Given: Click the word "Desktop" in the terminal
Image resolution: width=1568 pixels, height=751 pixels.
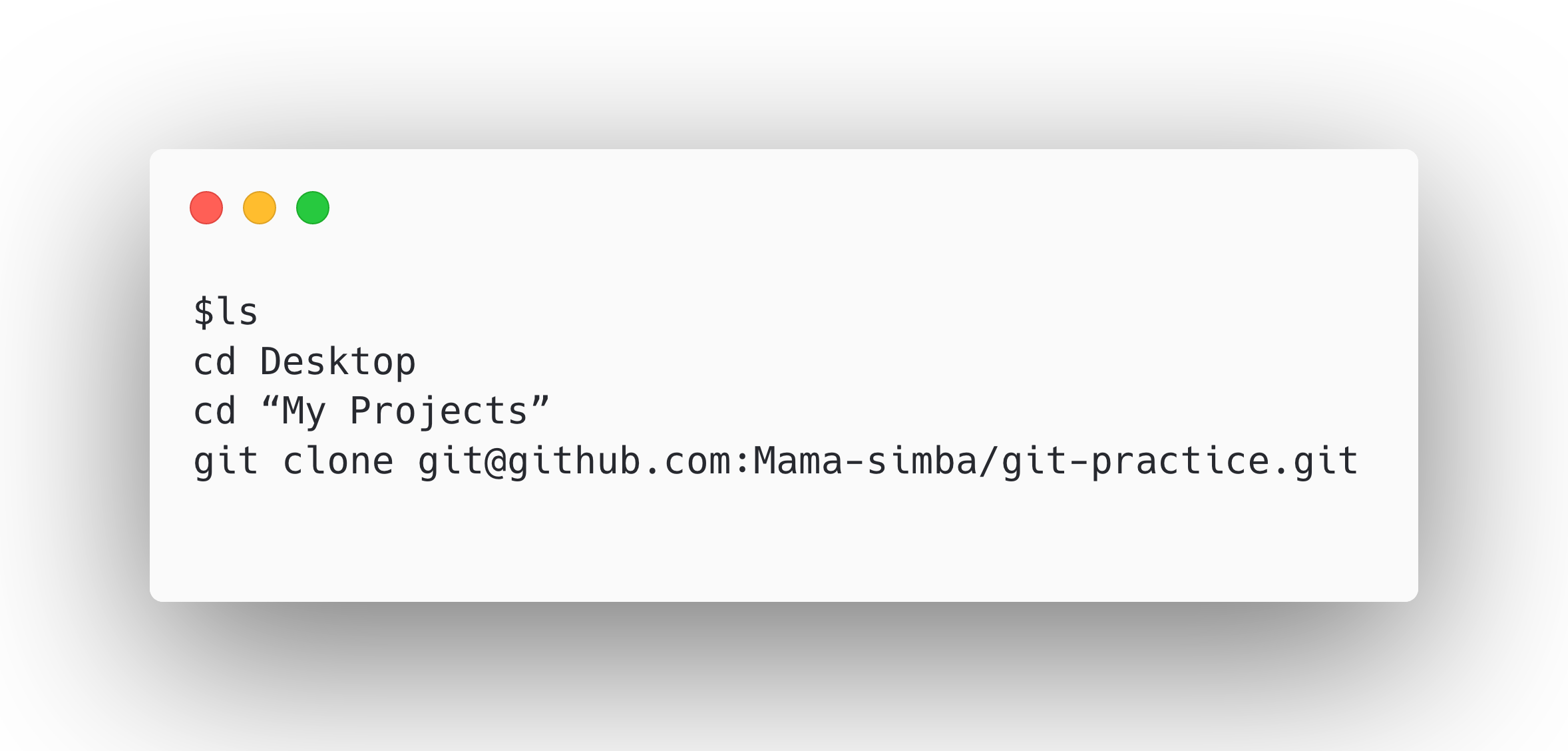Looking at the screenshot, I should click(x=337, y=362).
